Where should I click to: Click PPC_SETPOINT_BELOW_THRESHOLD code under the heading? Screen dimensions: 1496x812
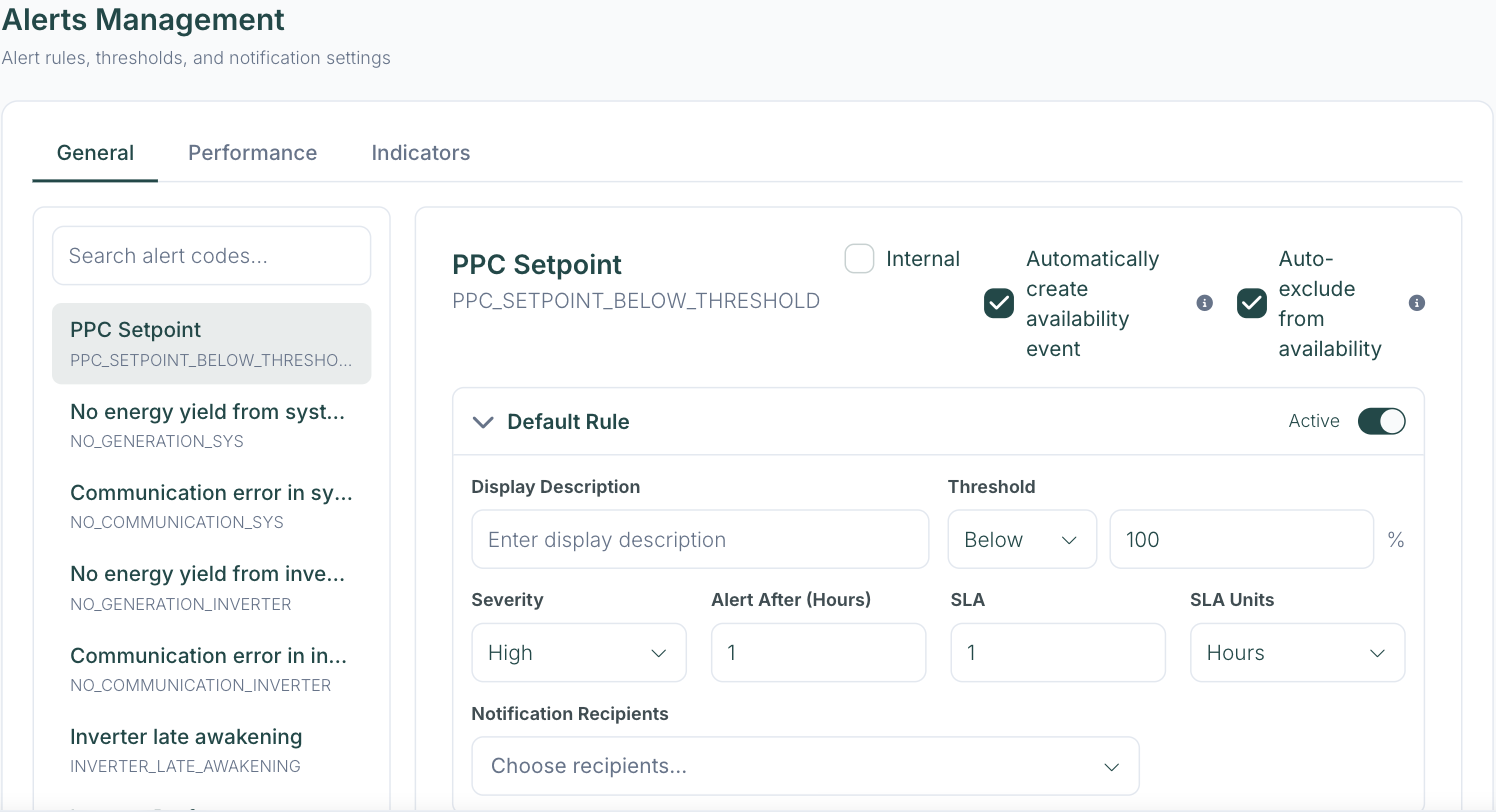636,301
